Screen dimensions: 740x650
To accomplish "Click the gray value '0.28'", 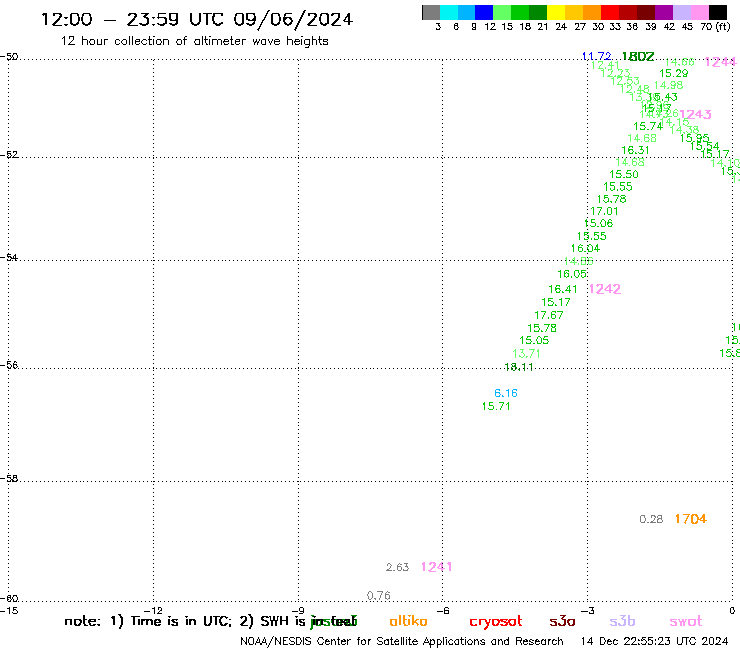I will click(x=651, y=519).
